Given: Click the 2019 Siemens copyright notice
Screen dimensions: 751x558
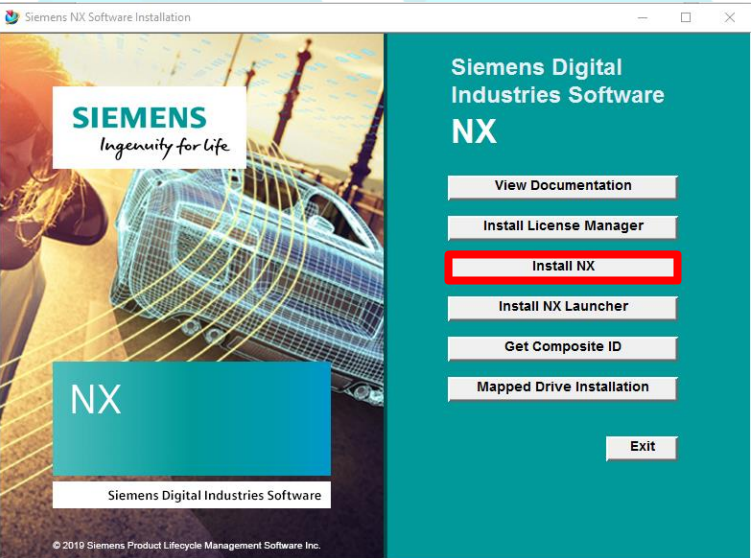Looking at the screenshot, I should (x=186, y=545).
